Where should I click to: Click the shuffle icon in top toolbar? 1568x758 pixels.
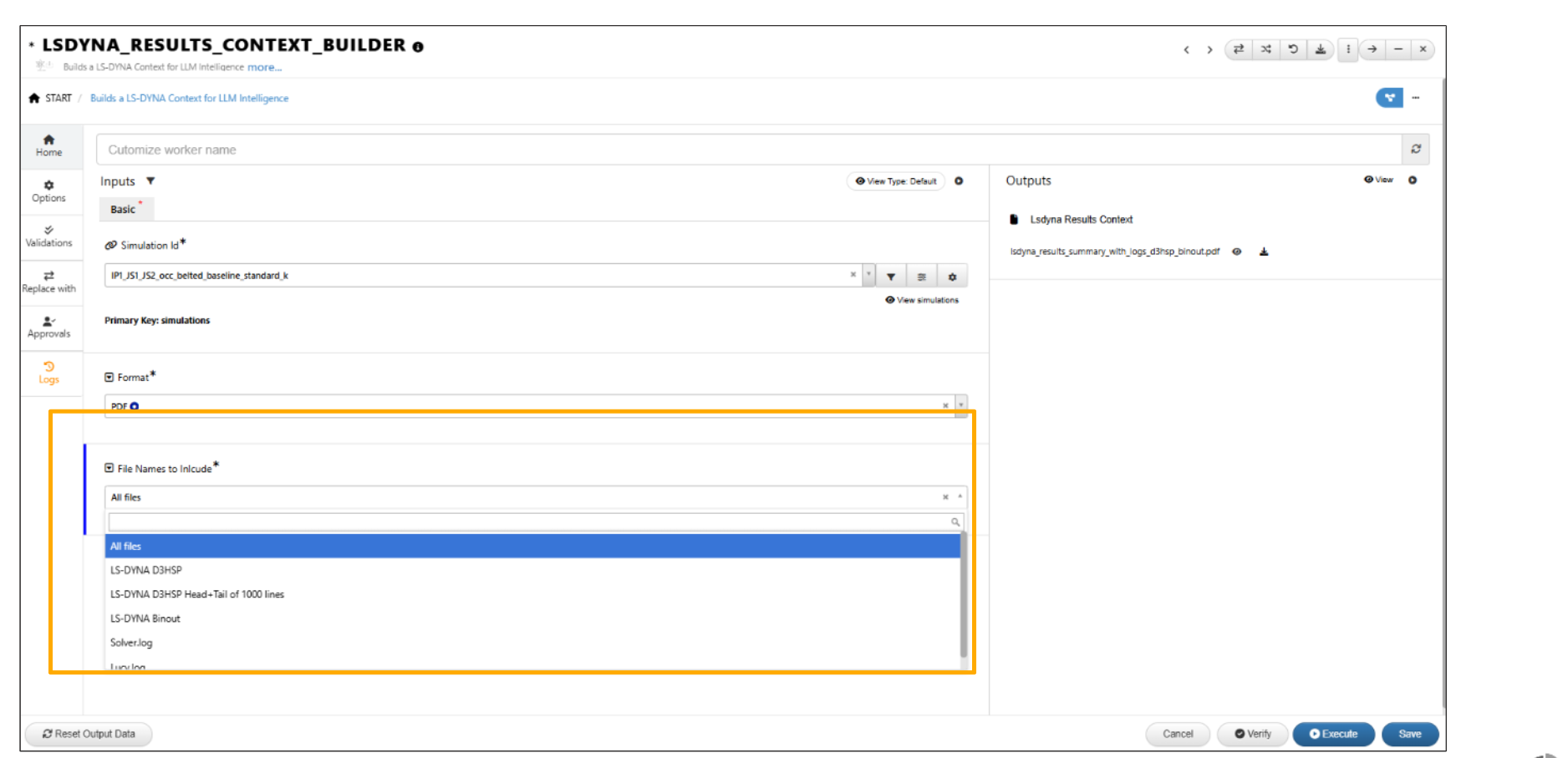click(x=1266, y=49)
